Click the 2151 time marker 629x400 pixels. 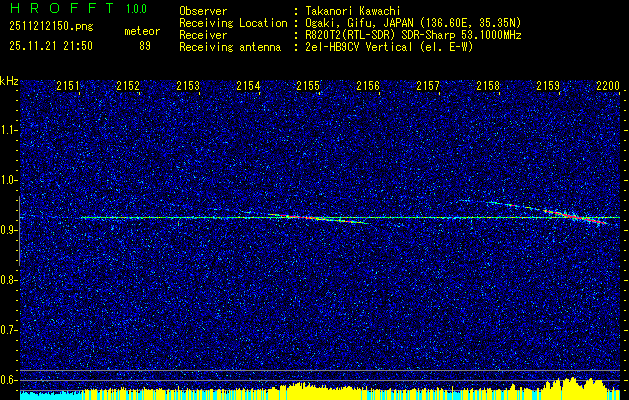tap(68, 86)
